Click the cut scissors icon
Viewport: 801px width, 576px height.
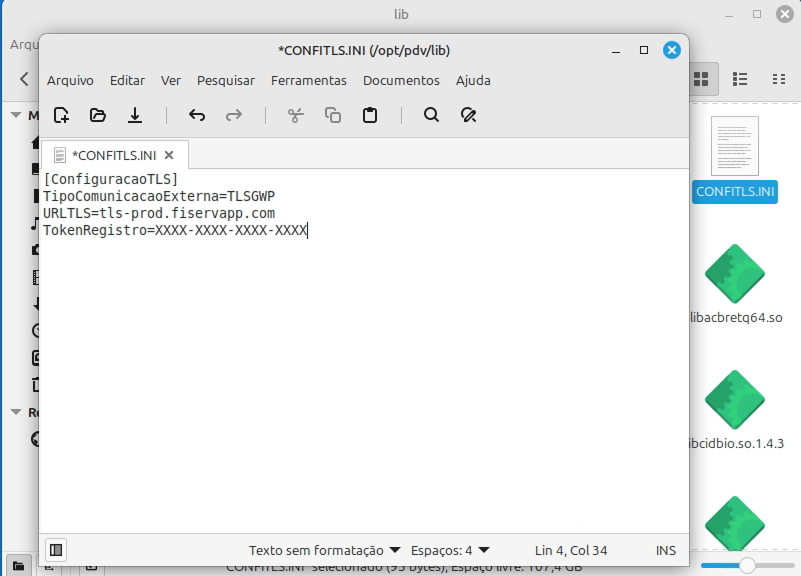295,115
